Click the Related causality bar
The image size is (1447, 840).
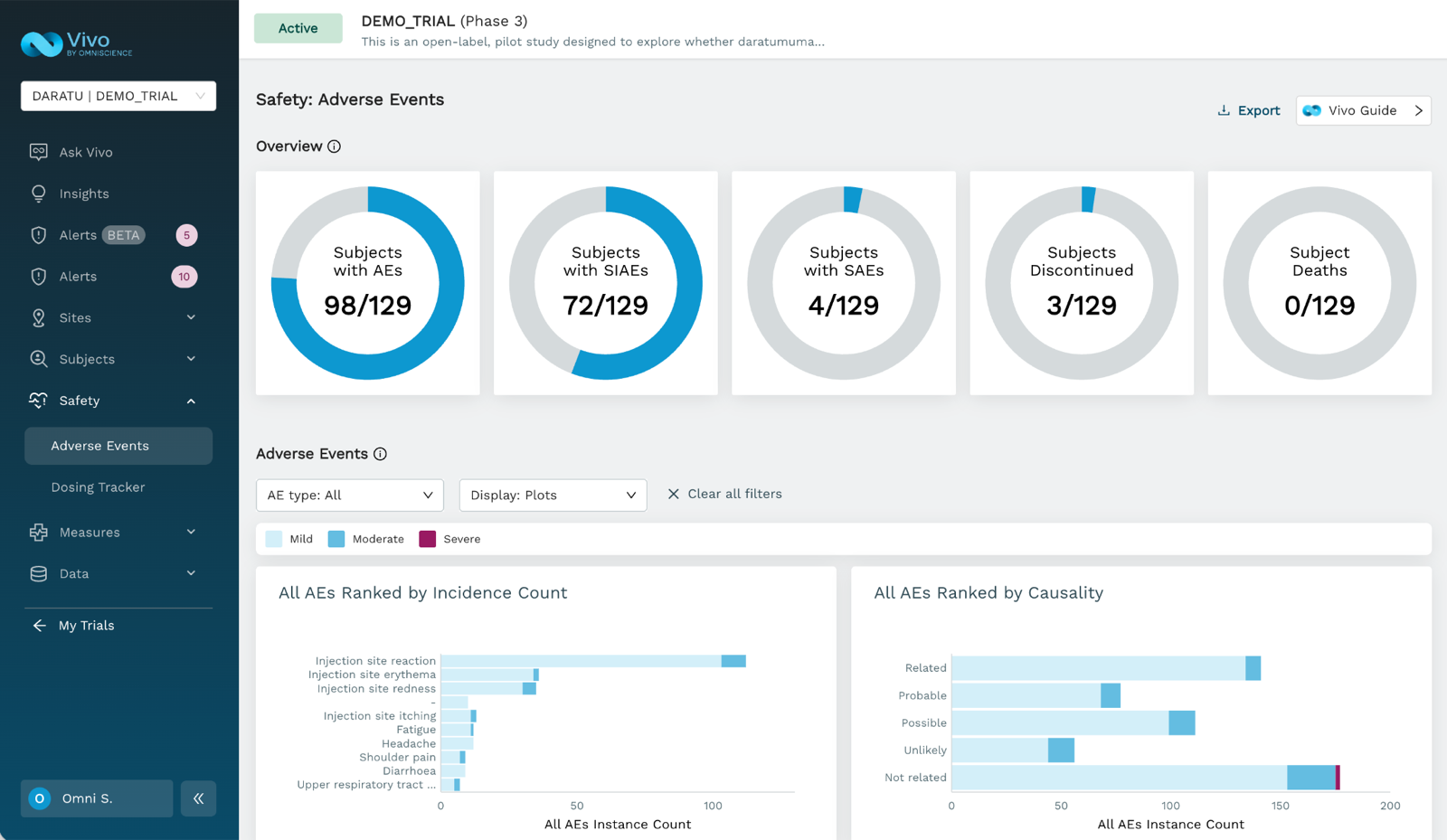click(x=1106, y=668)
